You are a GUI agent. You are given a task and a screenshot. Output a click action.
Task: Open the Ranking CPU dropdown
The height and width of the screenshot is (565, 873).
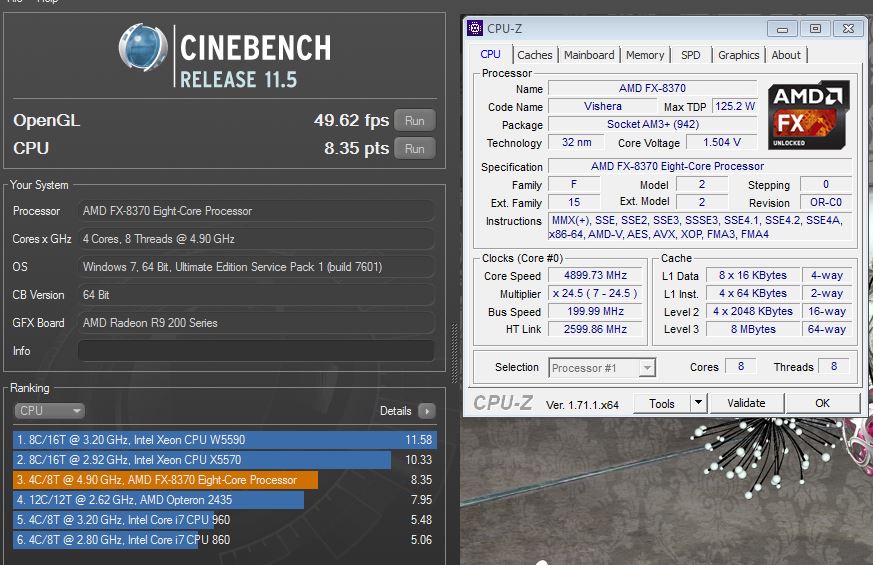pyautogui.click(x=49, y=411)
